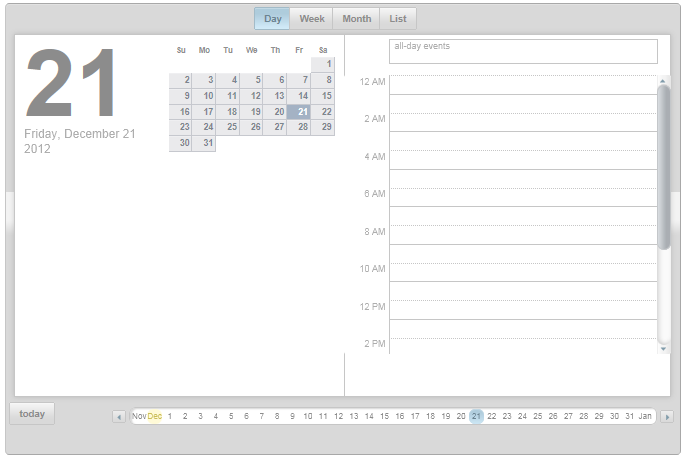Select December 30 in mini calendar

point(180,143)
